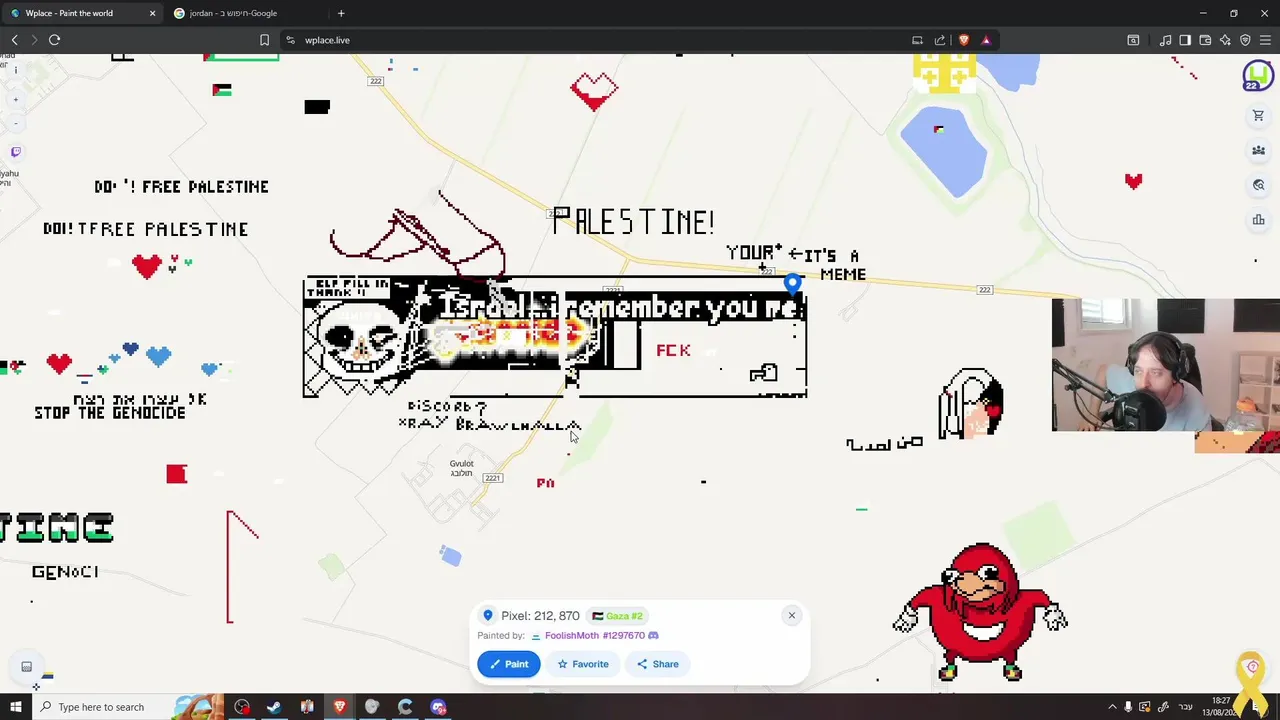Open the map explore search icon
1280x720 pixels.
point(1258,185)
